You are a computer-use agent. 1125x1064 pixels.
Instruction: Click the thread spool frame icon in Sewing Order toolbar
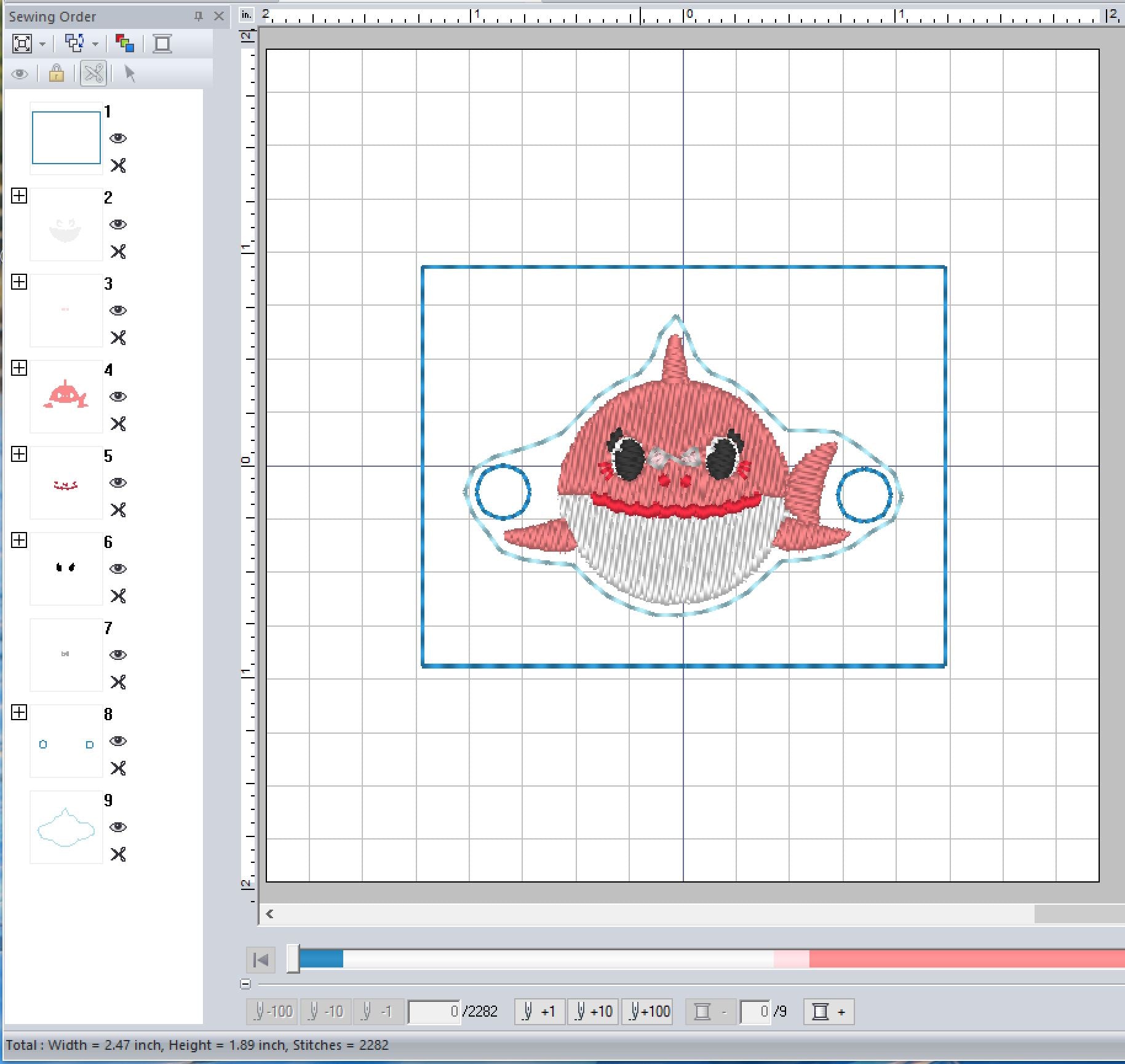pos(162,44)
